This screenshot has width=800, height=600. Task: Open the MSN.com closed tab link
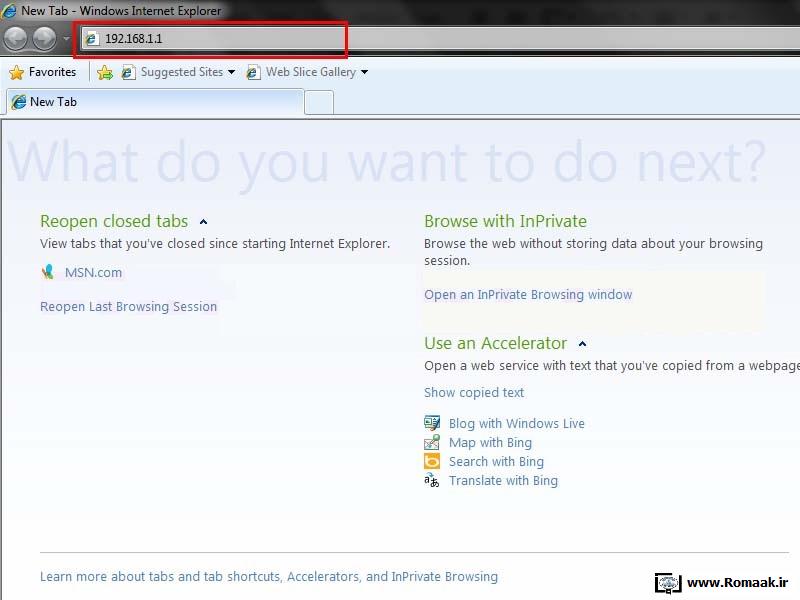(x=93, y=272)
